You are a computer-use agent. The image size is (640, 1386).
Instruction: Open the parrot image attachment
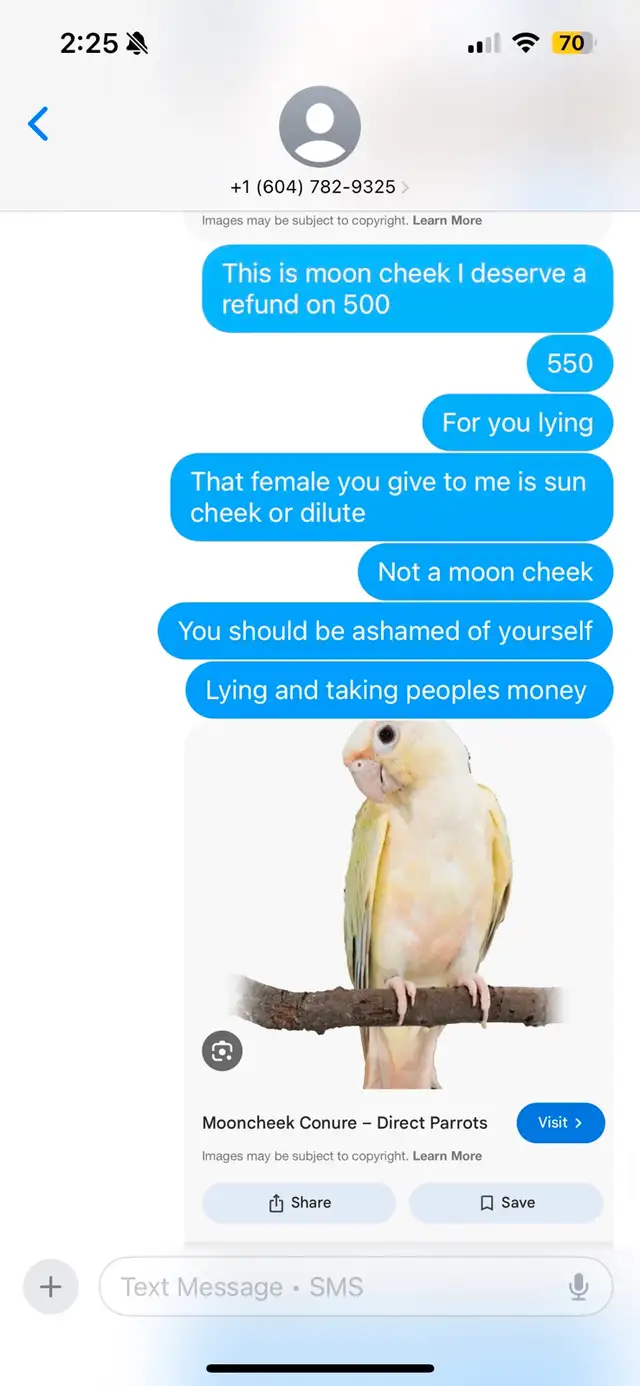coord(399,905)
